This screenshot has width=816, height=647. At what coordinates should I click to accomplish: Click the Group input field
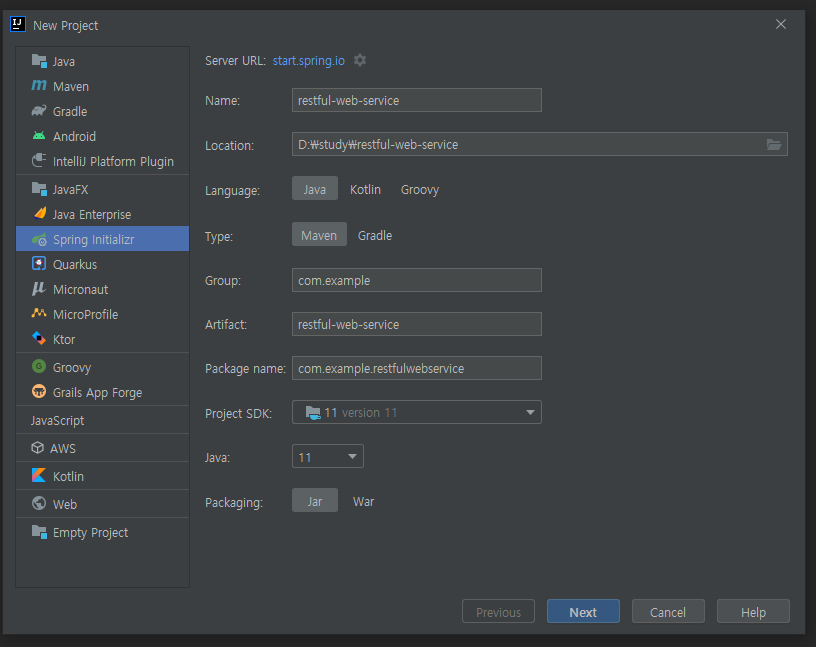click(x=416, y=280)
